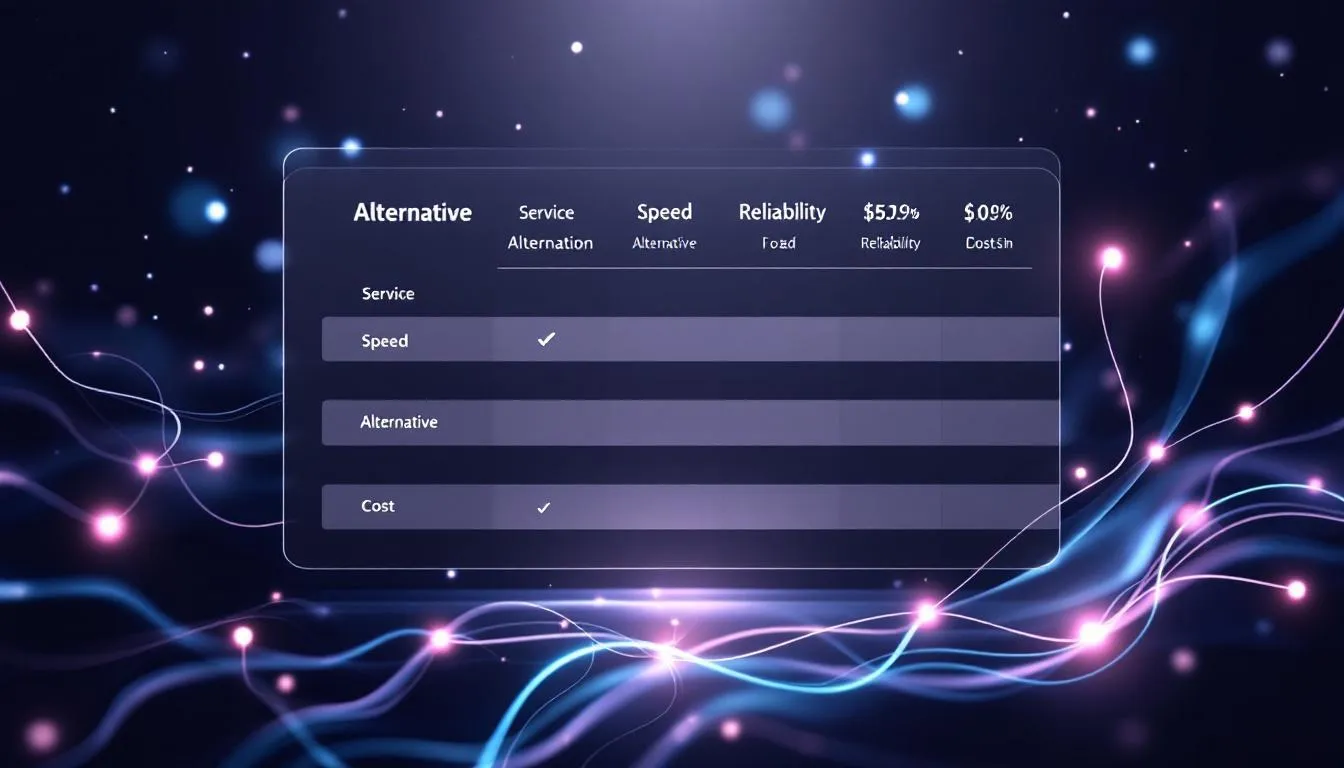This screenshot has width=1344, height=768.
Task: Select the Reliability Foad label
Action: tap(781, 242)
